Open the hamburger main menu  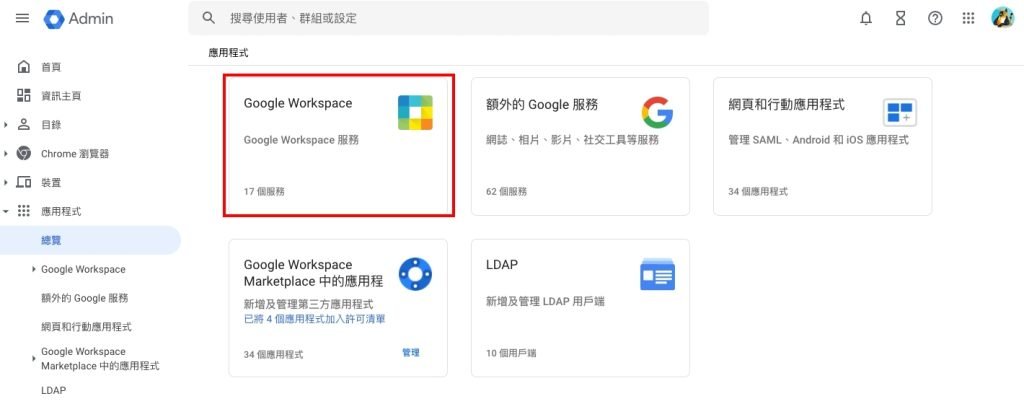pyautogui.click(x=22, y=18)
